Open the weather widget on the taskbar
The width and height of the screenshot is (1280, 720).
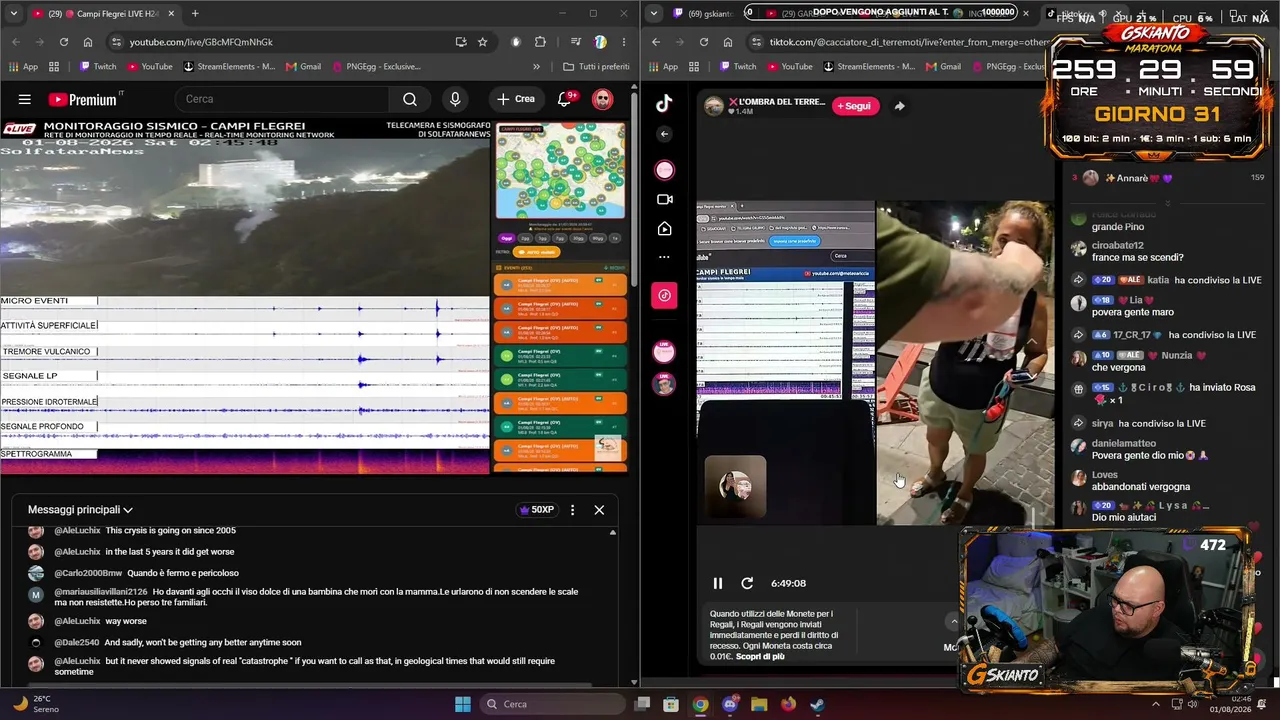pyautogui.click(x=36, y=704)
